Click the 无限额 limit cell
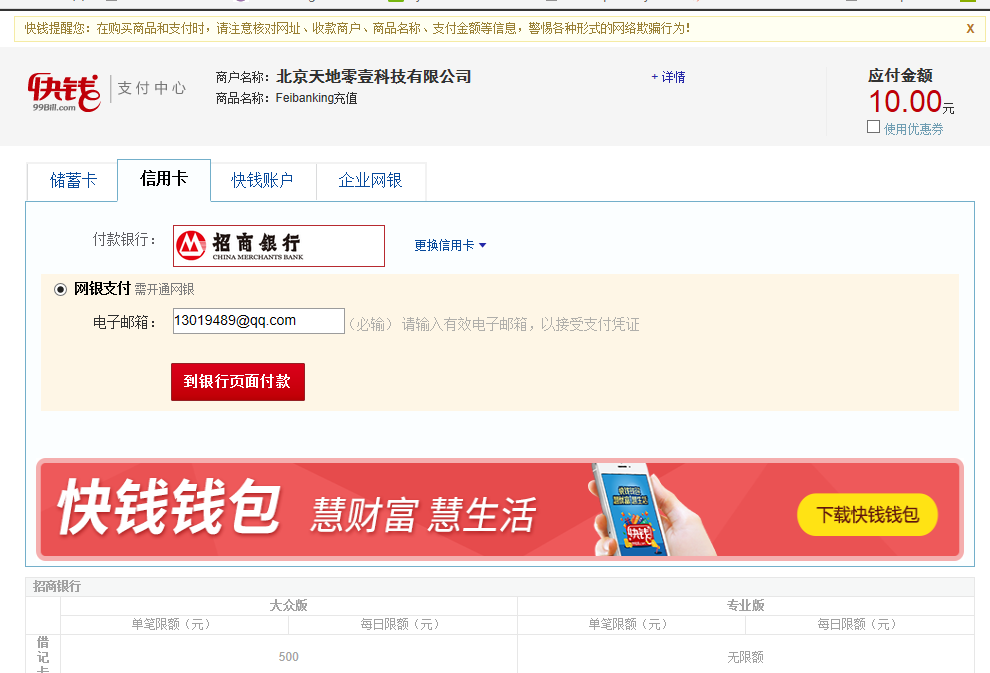This screenshot has width=990, height=673. click(746, 657)
